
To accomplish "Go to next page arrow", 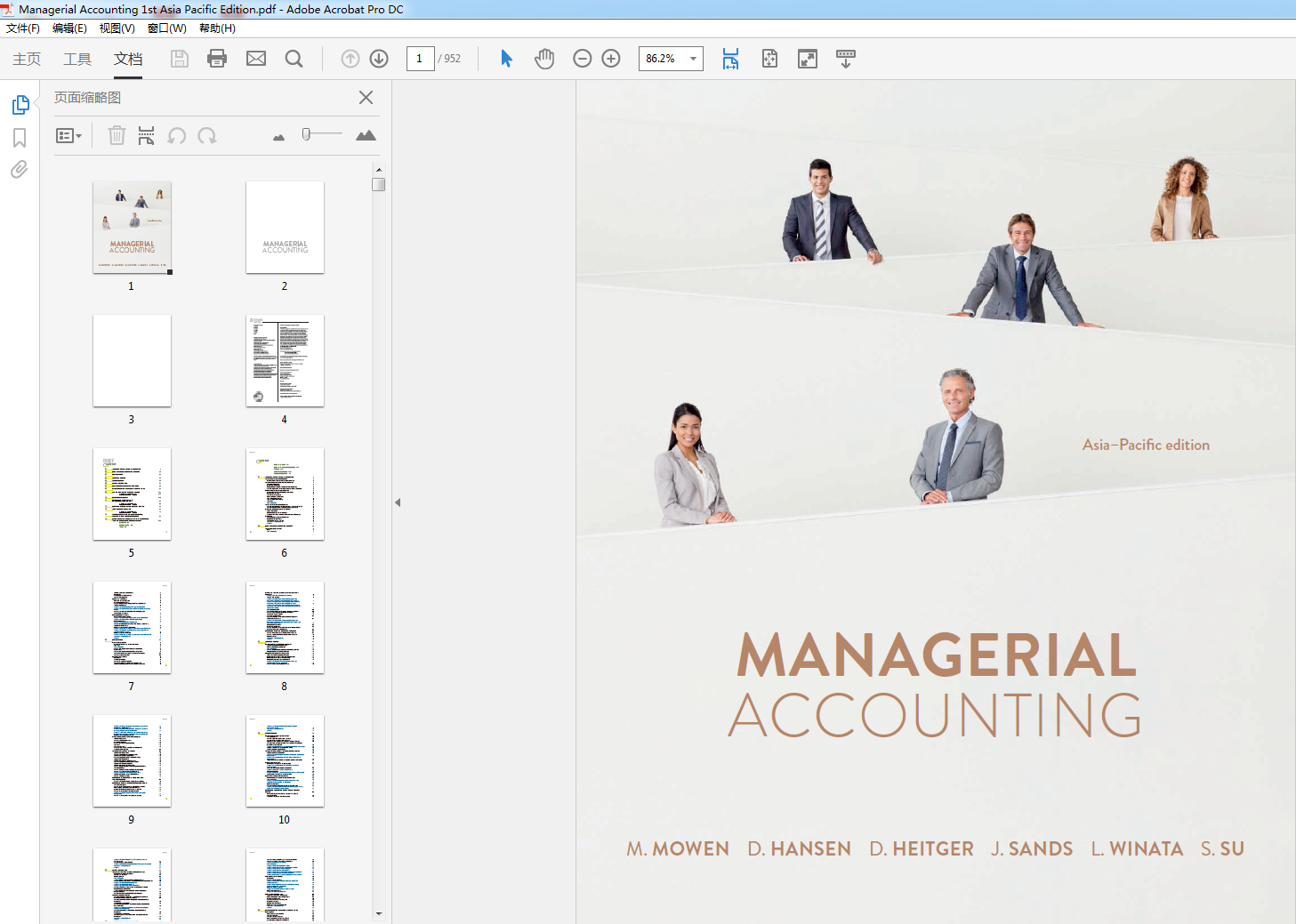I will 379,59.
